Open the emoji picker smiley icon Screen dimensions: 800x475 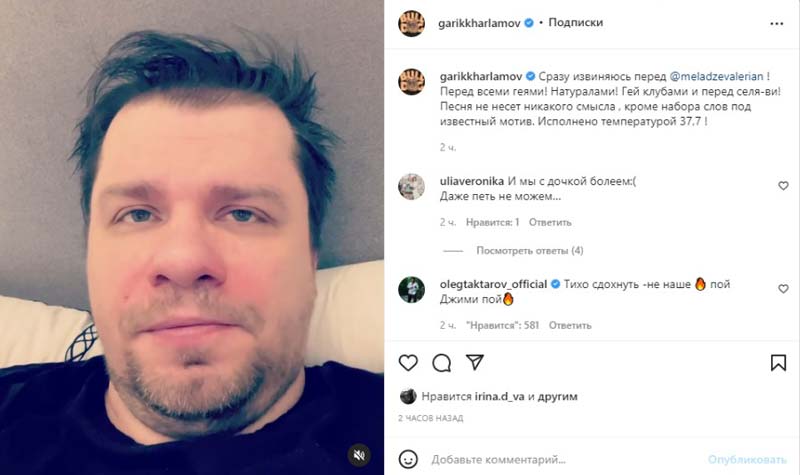tap(408, 459)
